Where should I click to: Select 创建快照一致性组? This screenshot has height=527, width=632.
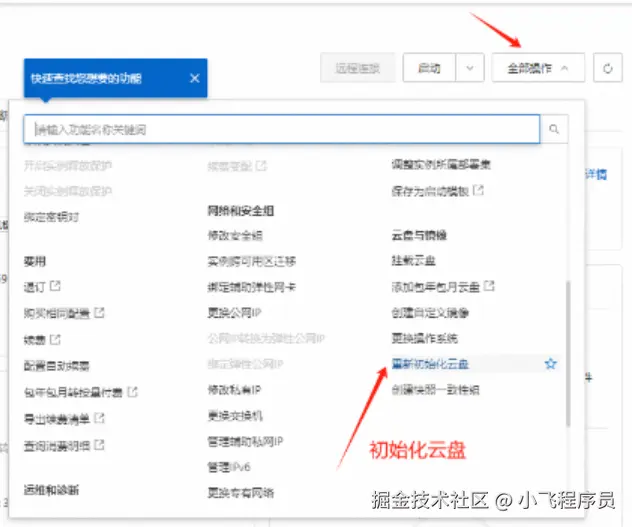click(435, 390)
